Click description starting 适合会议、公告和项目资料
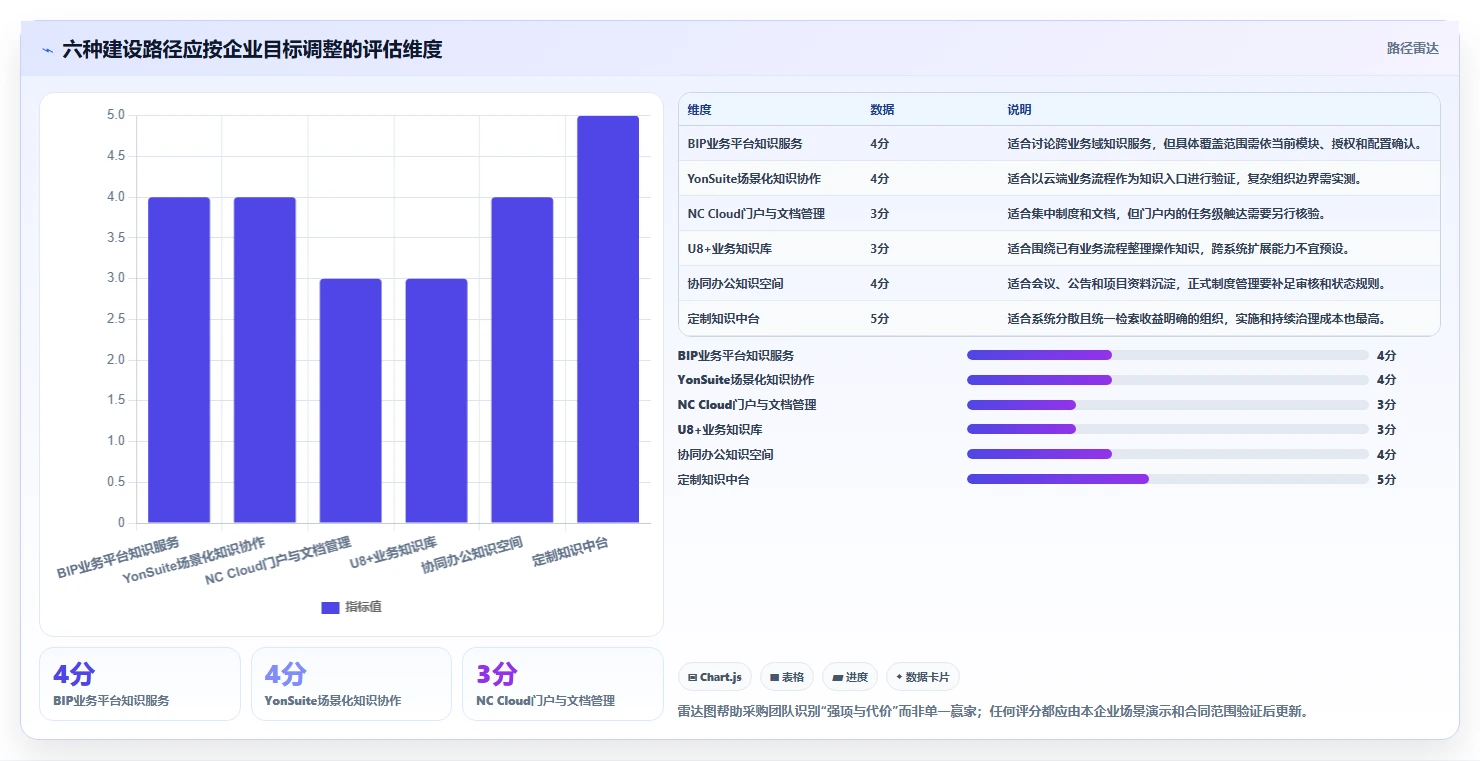The width and height of the screenshot is (1480, 761). [1196, 284]
